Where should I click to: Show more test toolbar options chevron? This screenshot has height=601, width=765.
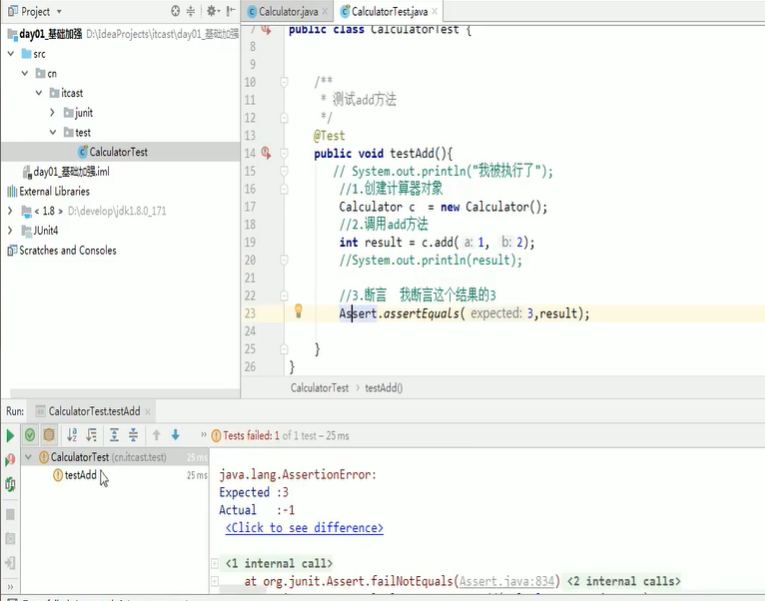click(203, 435)
